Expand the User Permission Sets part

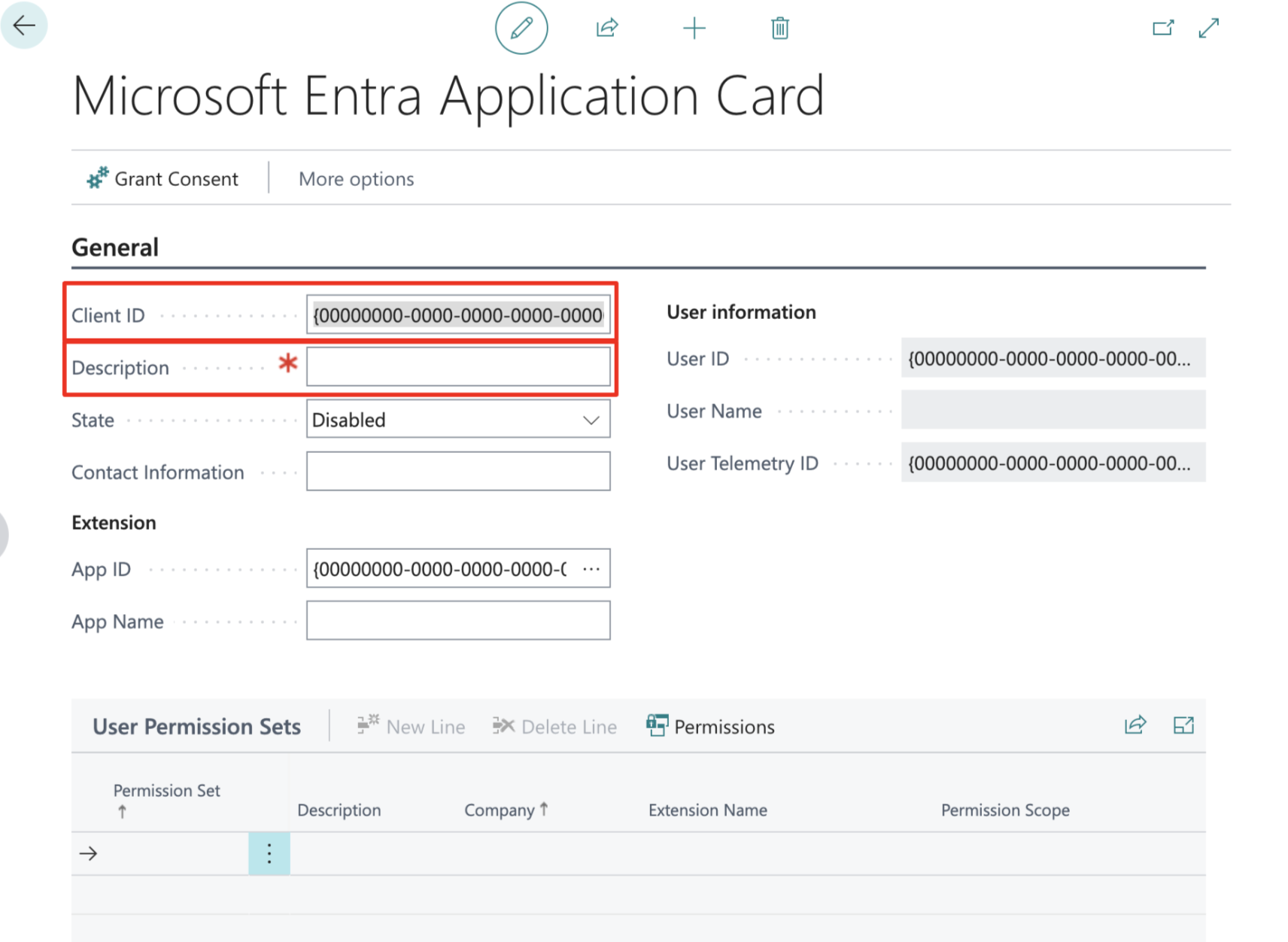1183,725
